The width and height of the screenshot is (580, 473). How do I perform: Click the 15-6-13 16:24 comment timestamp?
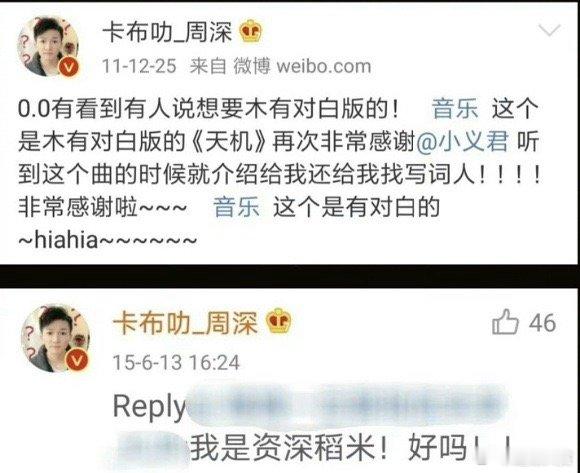point(176,362)
